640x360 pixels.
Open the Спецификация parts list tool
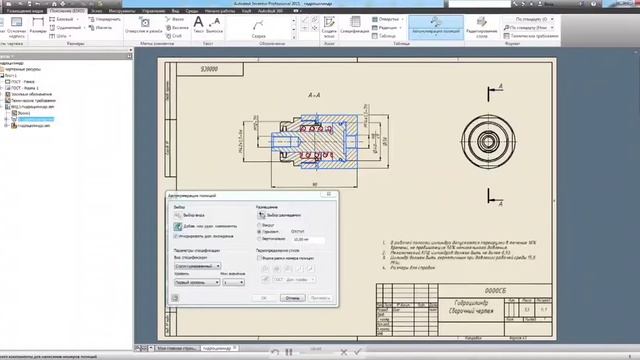[x=355, y=25]
